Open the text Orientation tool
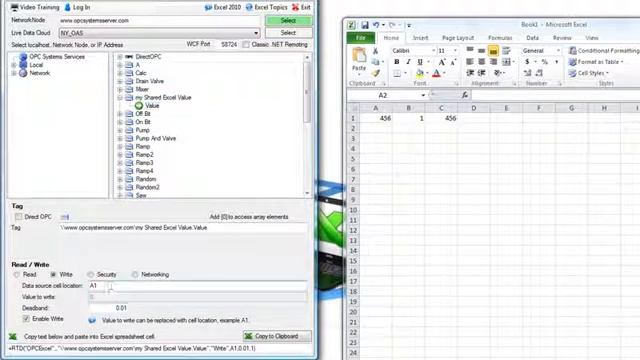The height and width of the screenshot is (360, 640). pos(497,73)
